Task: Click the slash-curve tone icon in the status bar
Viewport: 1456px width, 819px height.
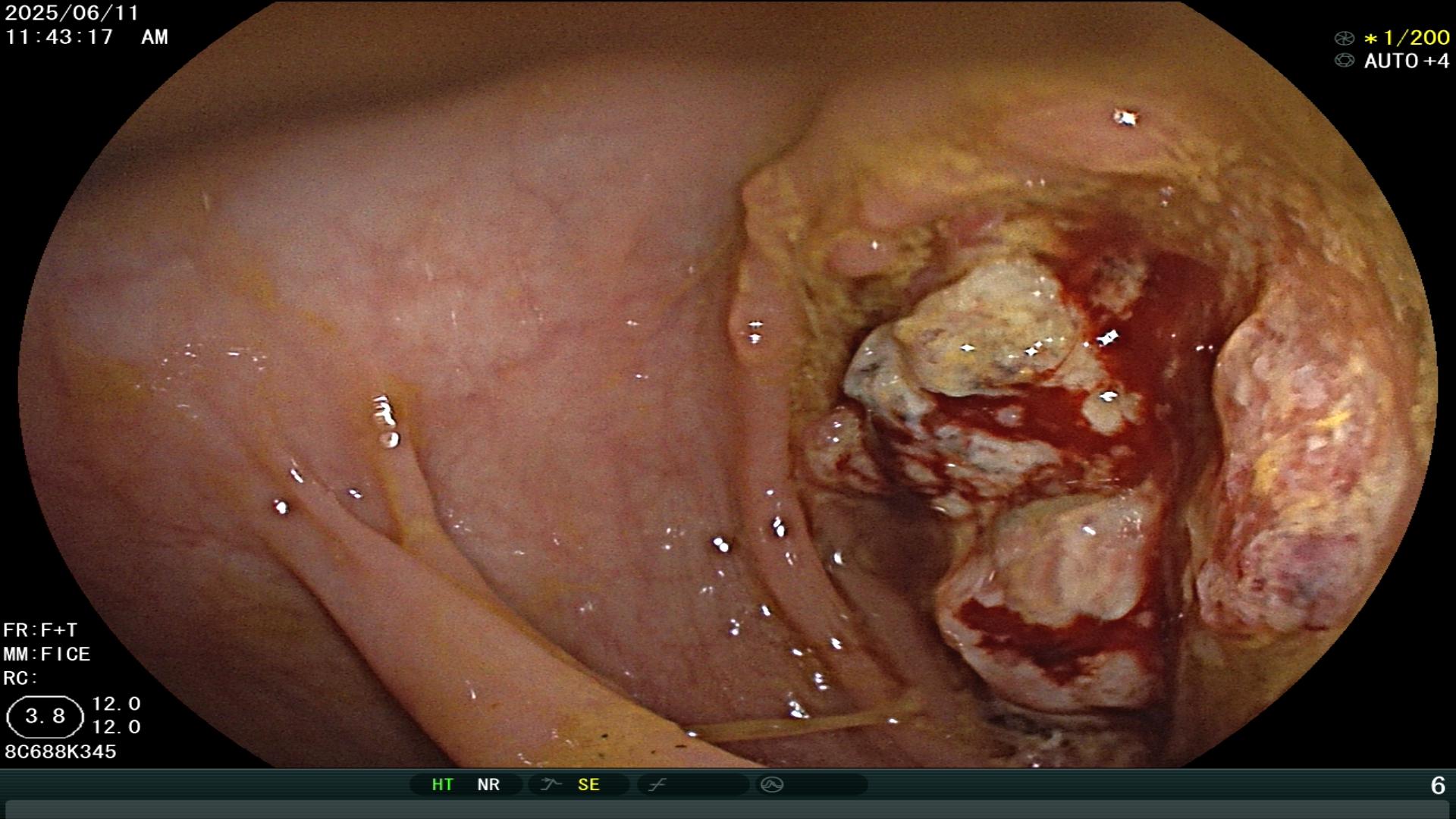Action: click(x=657, y=785)
